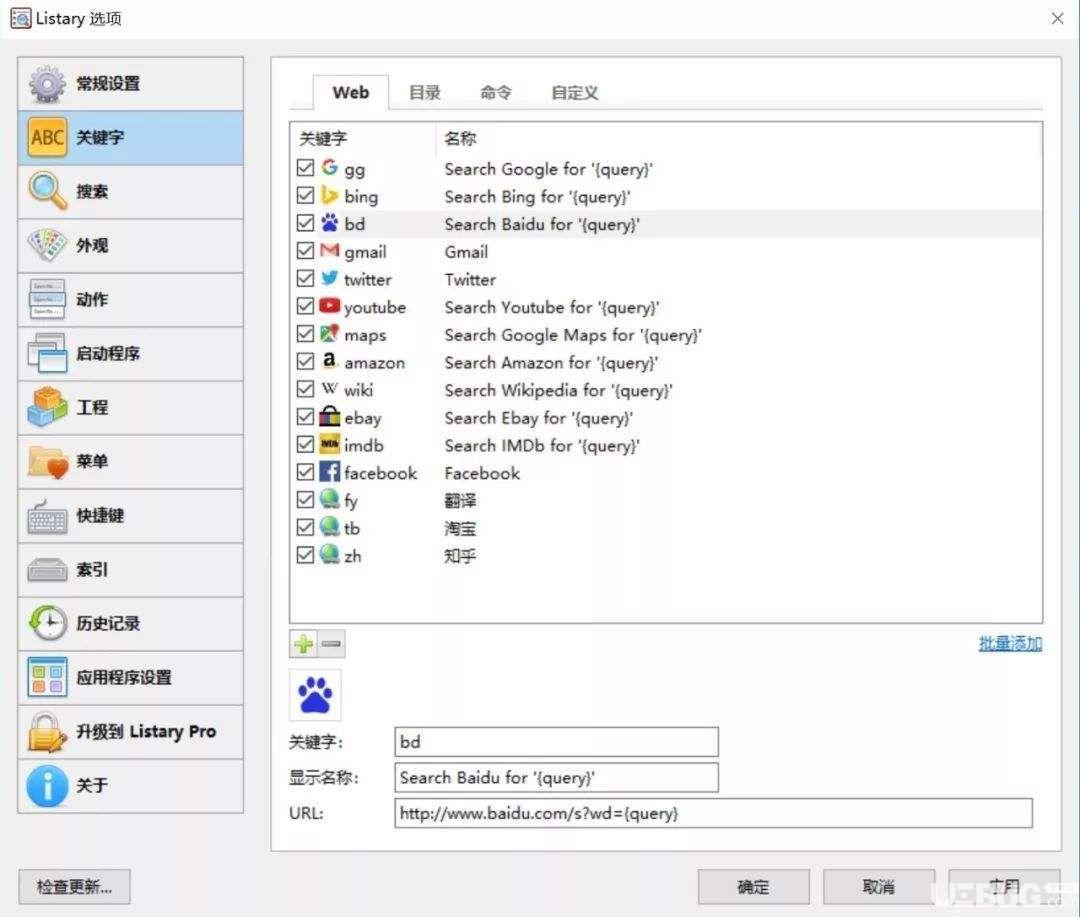Screen dimensions: 1080x917
Task: Click the Wikipedia W icon
Action: [x=330, y=389]
